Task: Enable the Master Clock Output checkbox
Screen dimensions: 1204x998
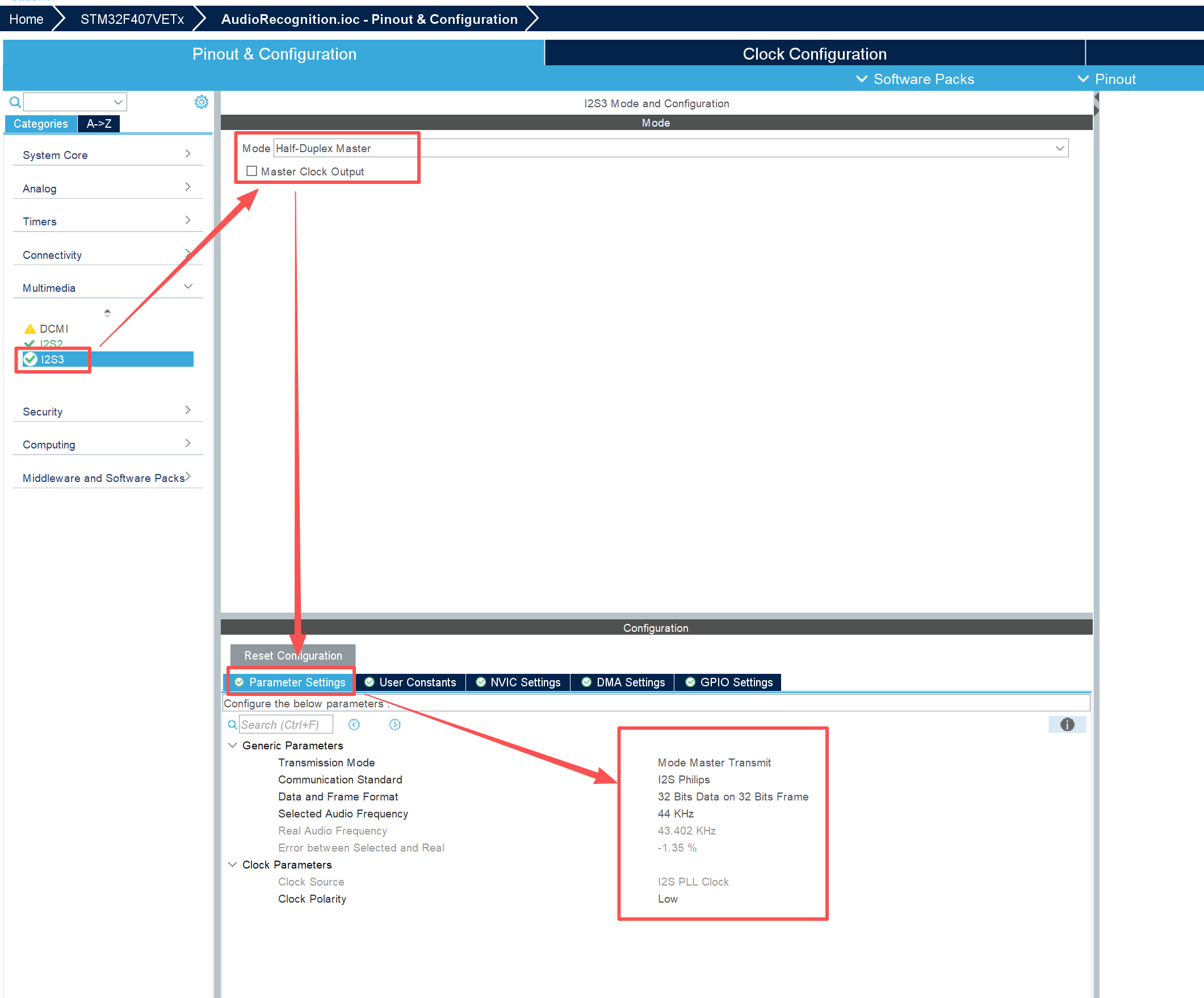Action: 251,171
